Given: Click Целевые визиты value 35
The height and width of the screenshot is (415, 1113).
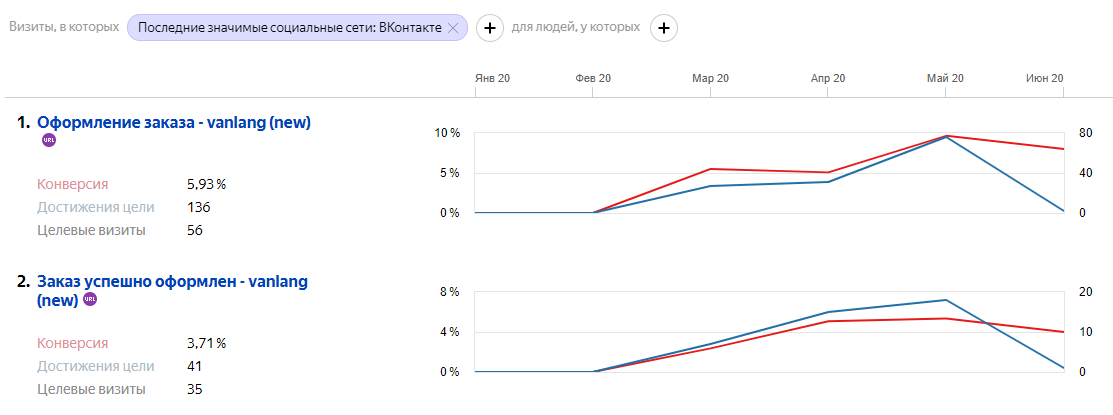Looking at the screenshot, I should click(195, 389).
